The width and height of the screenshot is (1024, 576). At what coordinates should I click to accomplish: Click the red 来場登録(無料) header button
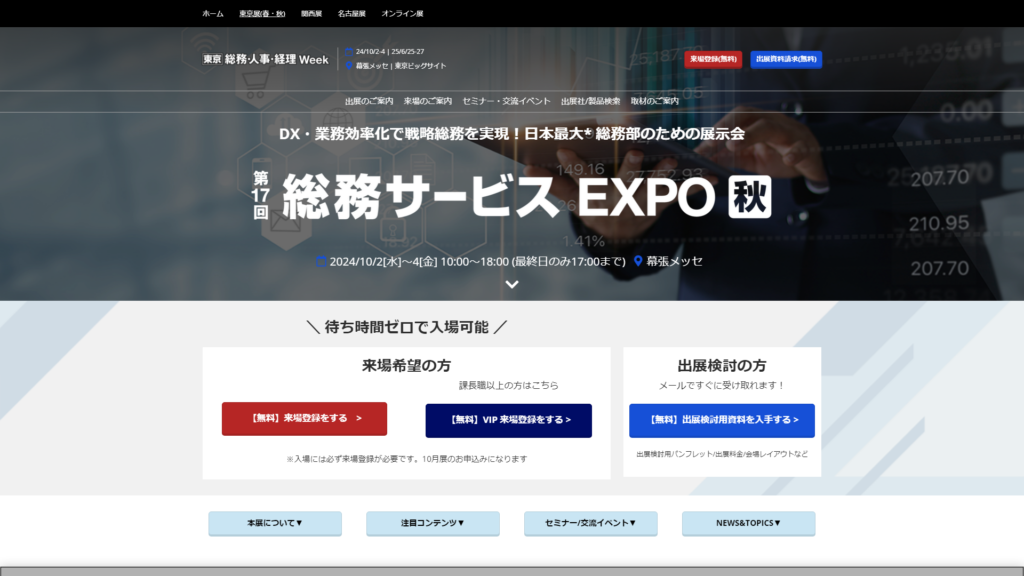point(713,59)
